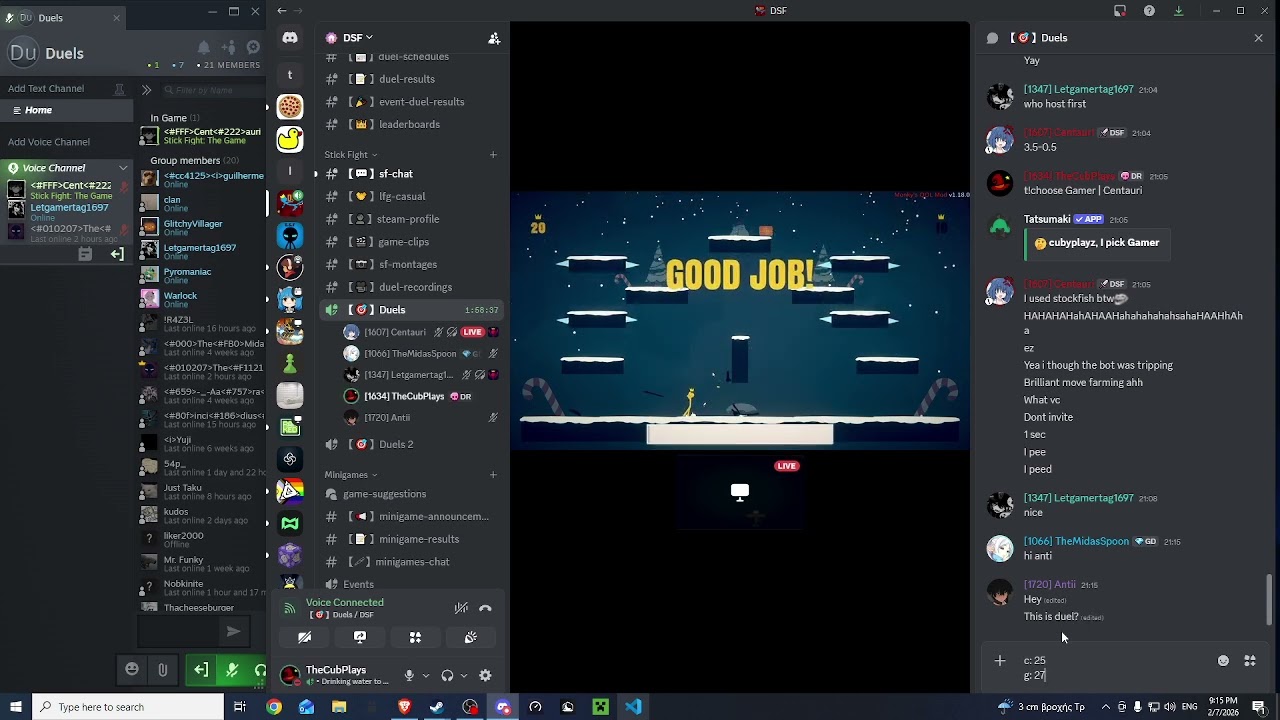This screenshot has height=720, width=1280.
Task: Attach file in Steam chat paperclip
Action: (162, 670)
